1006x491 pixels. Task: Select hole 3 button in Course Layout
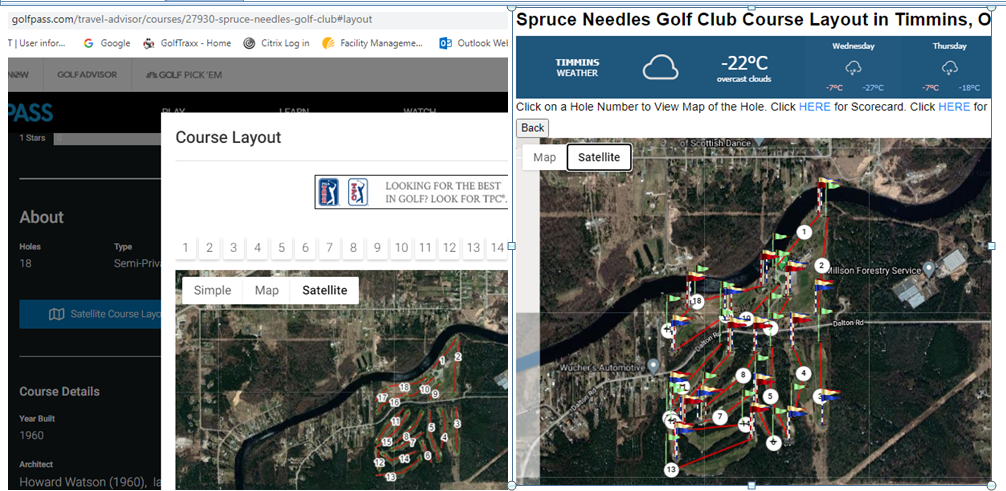click(234, 247)
